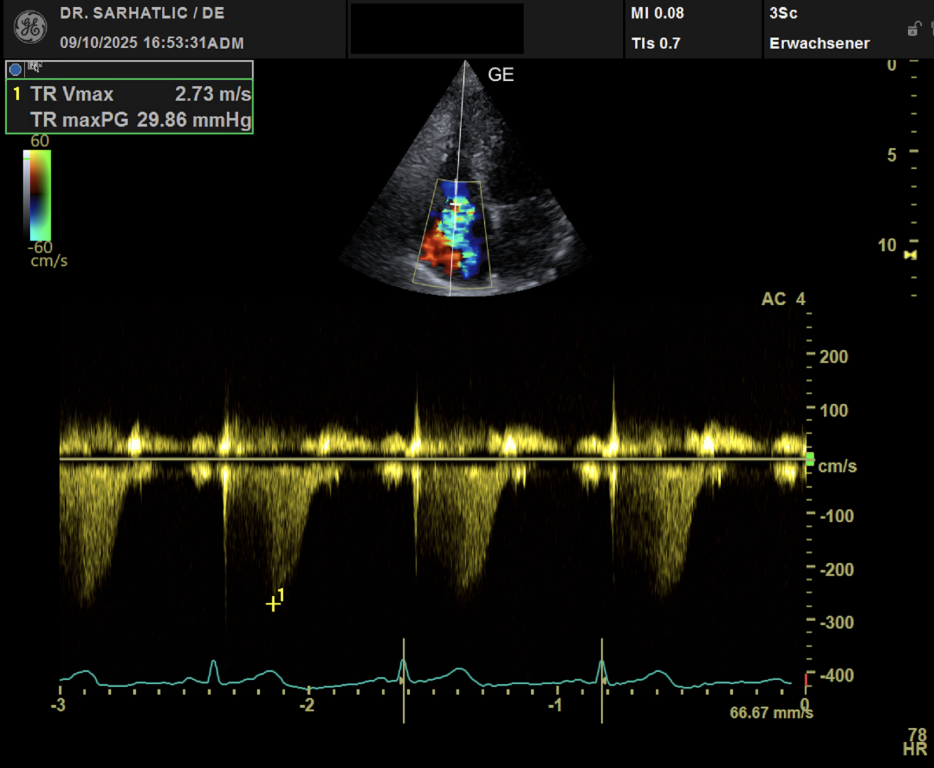Click the -2 second timeline marker
The image size is (934, 768).
[x=308, y=705]
